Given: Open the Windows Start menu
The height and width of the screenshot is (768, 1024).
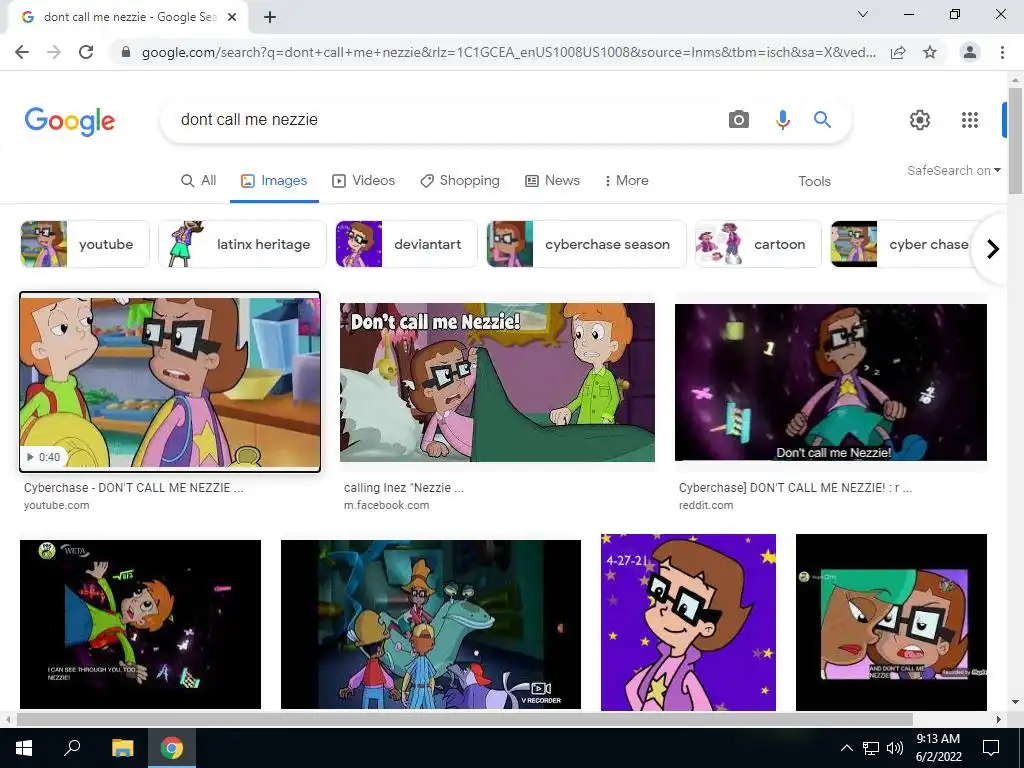Looking at the screenshot, I should point(24,748).
